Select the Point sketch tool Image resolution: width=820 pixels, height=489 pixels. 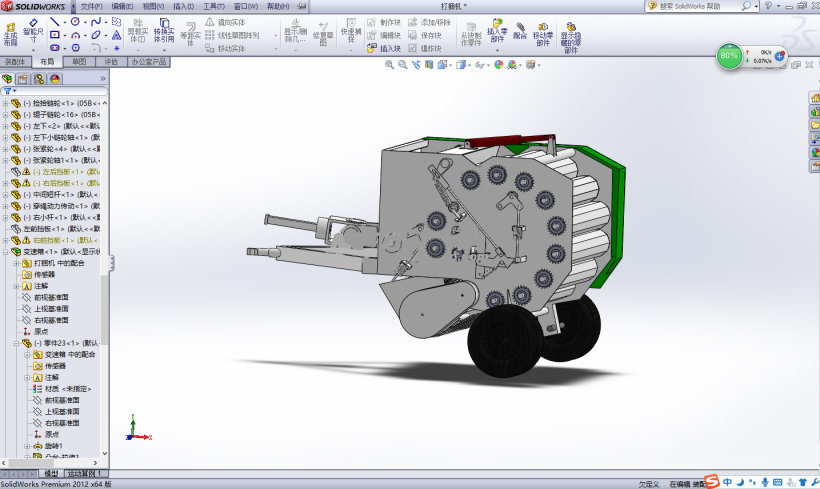[x=117, y=48]
